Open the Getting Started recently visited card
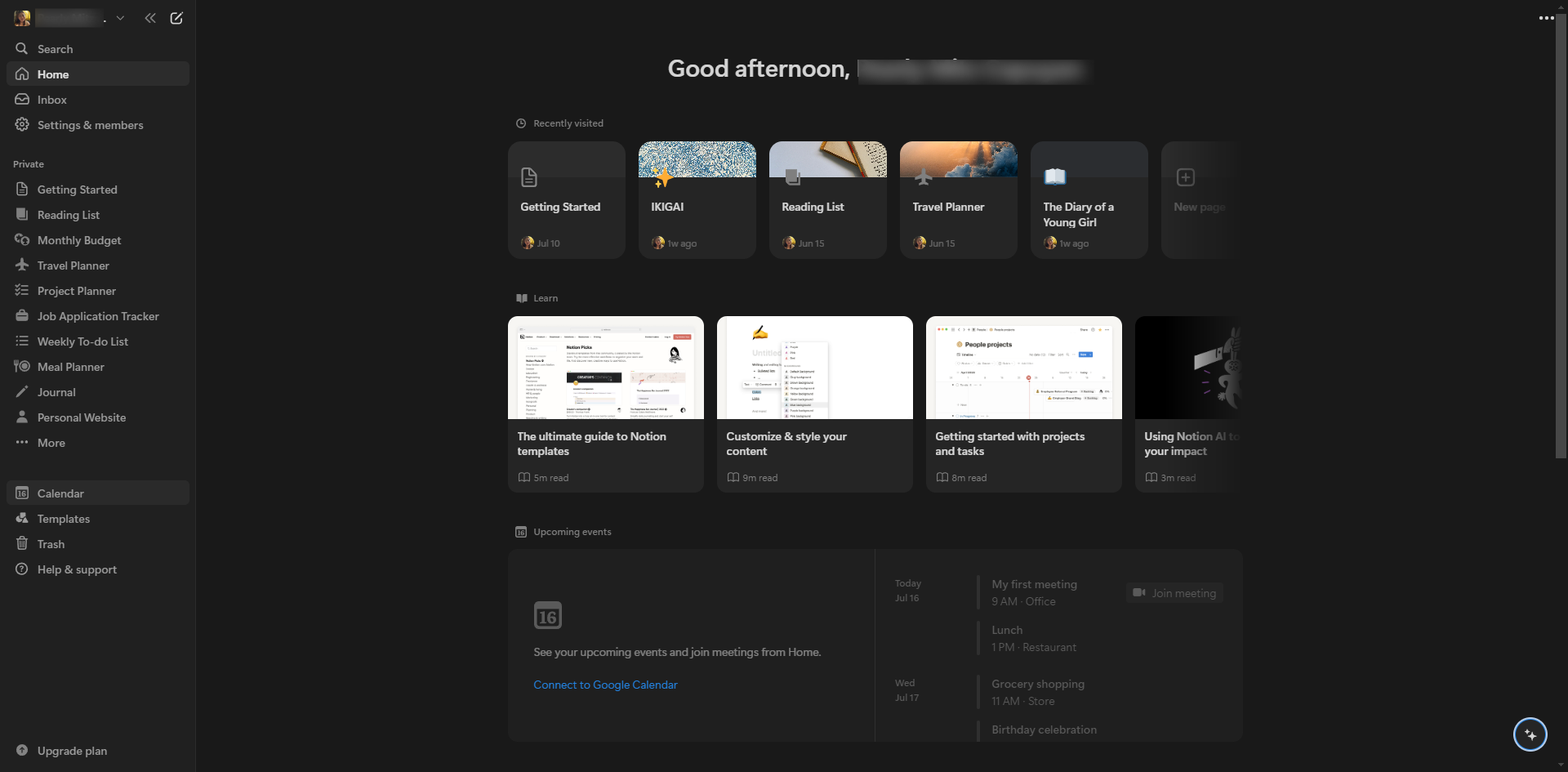The image size is (1568, 772). (x=567, y=200)
